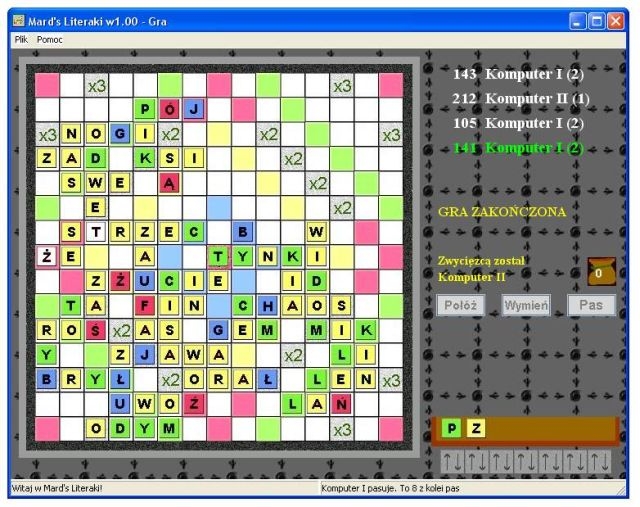Select the green P tile on the rack
640x507 pixels.
click(x=452, y=429)
